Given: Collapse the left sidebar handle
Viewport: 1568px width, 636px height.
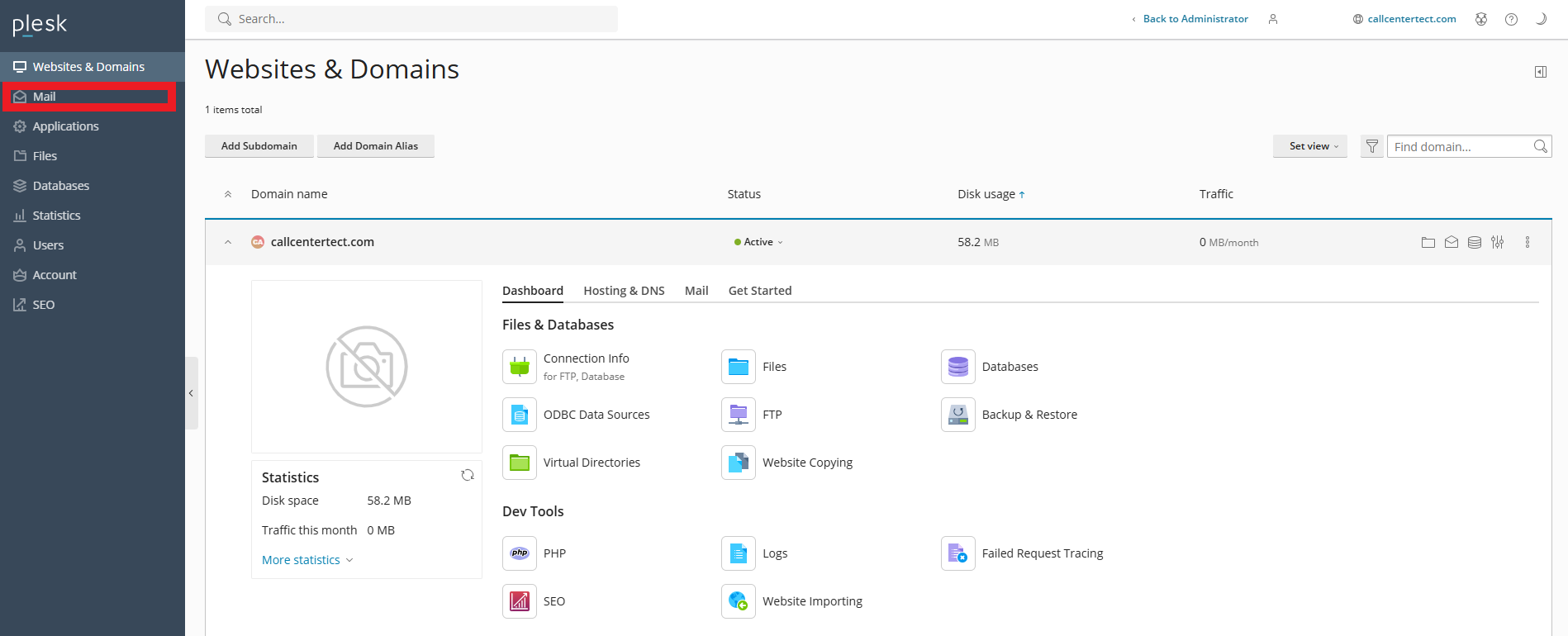Looking at the screenshot, I should 191,393.
